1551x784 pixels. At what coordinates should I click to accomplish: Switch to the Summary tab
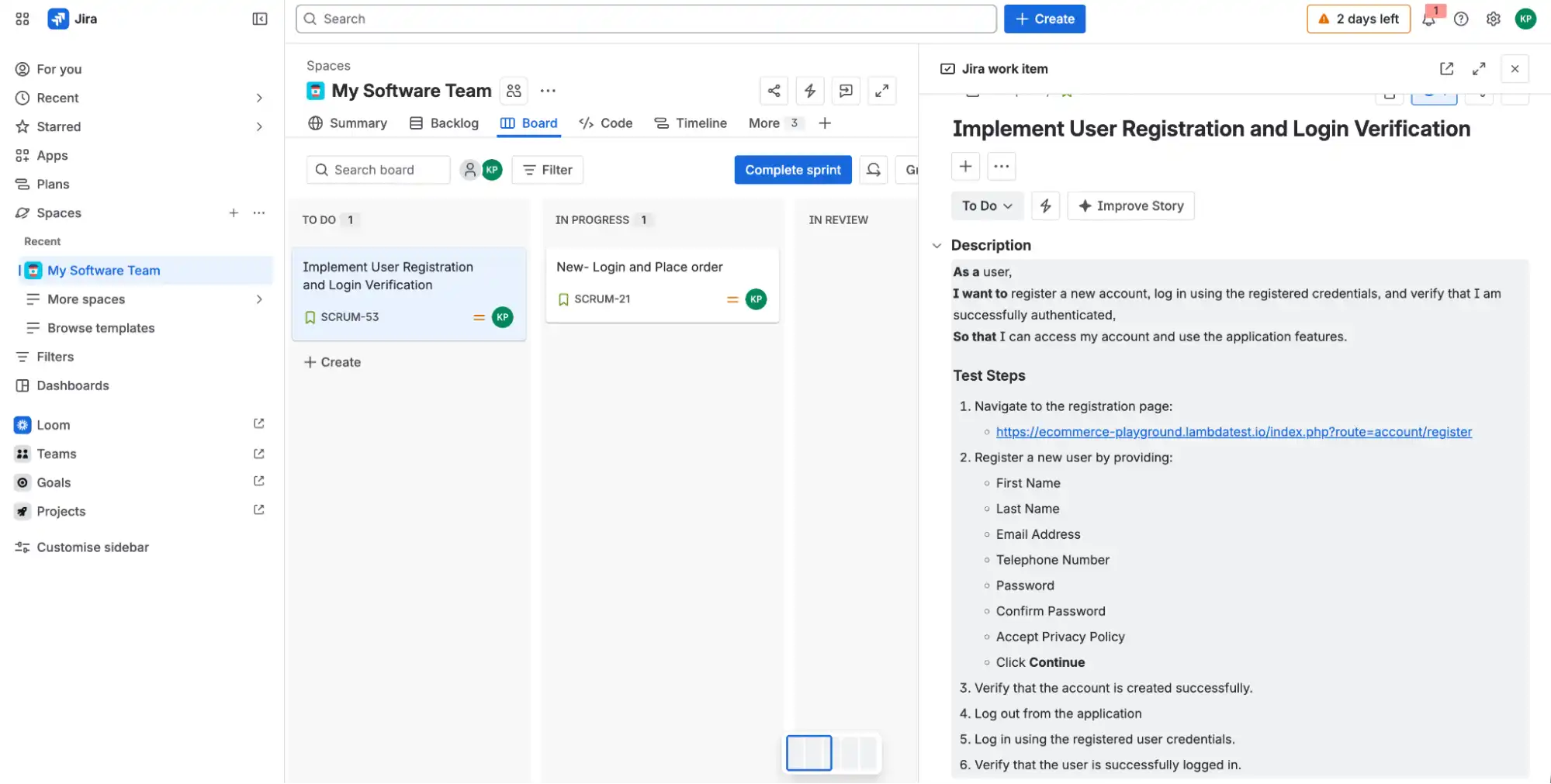(347, 123)
